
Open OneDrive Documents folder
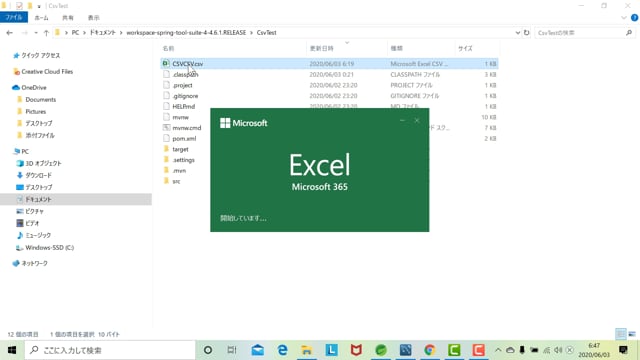[x=40, y=99]
